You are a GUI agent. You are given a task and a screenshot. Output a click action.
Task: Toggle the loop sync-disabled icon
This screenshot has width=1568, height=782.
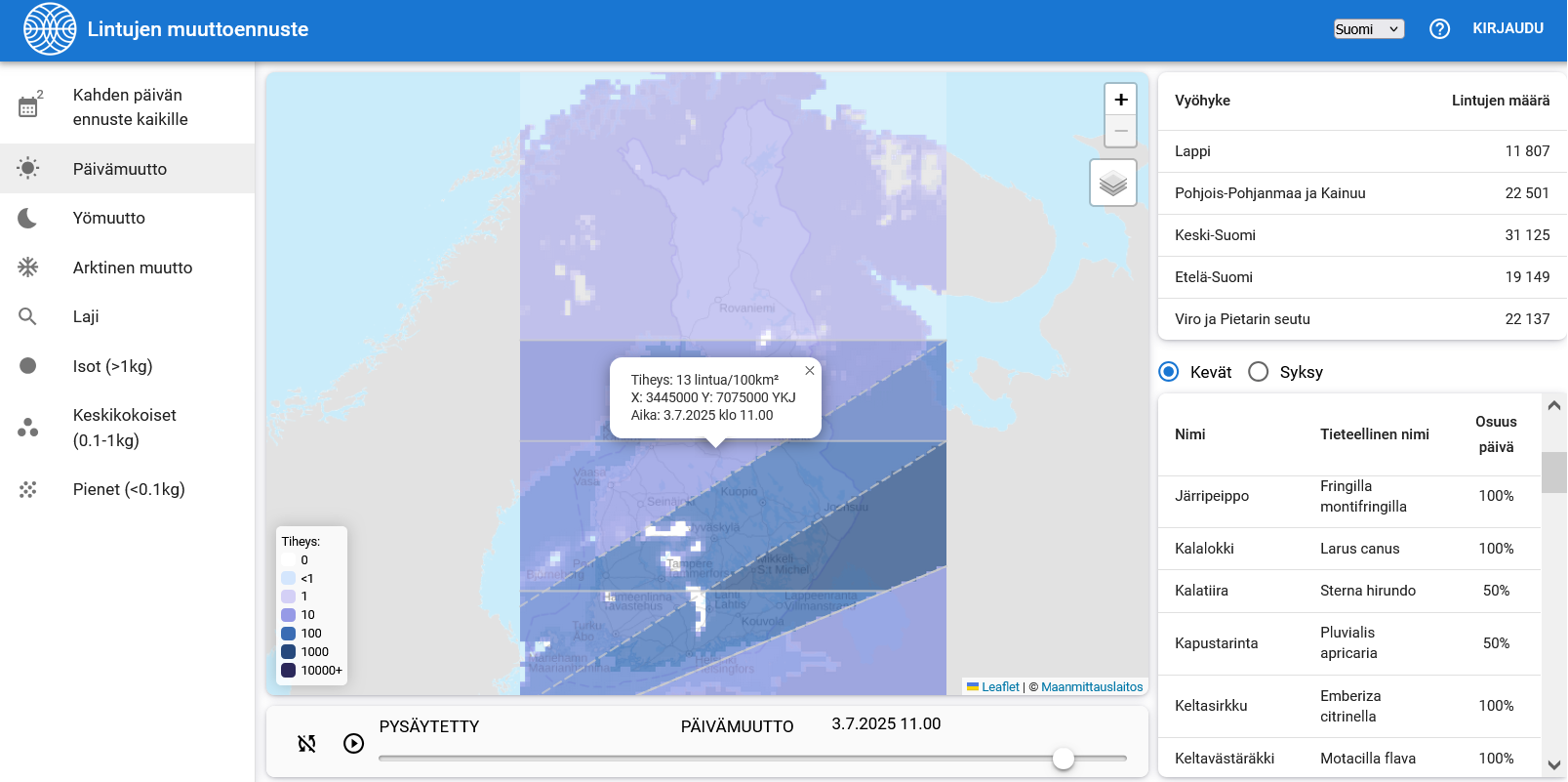[306, 744]
